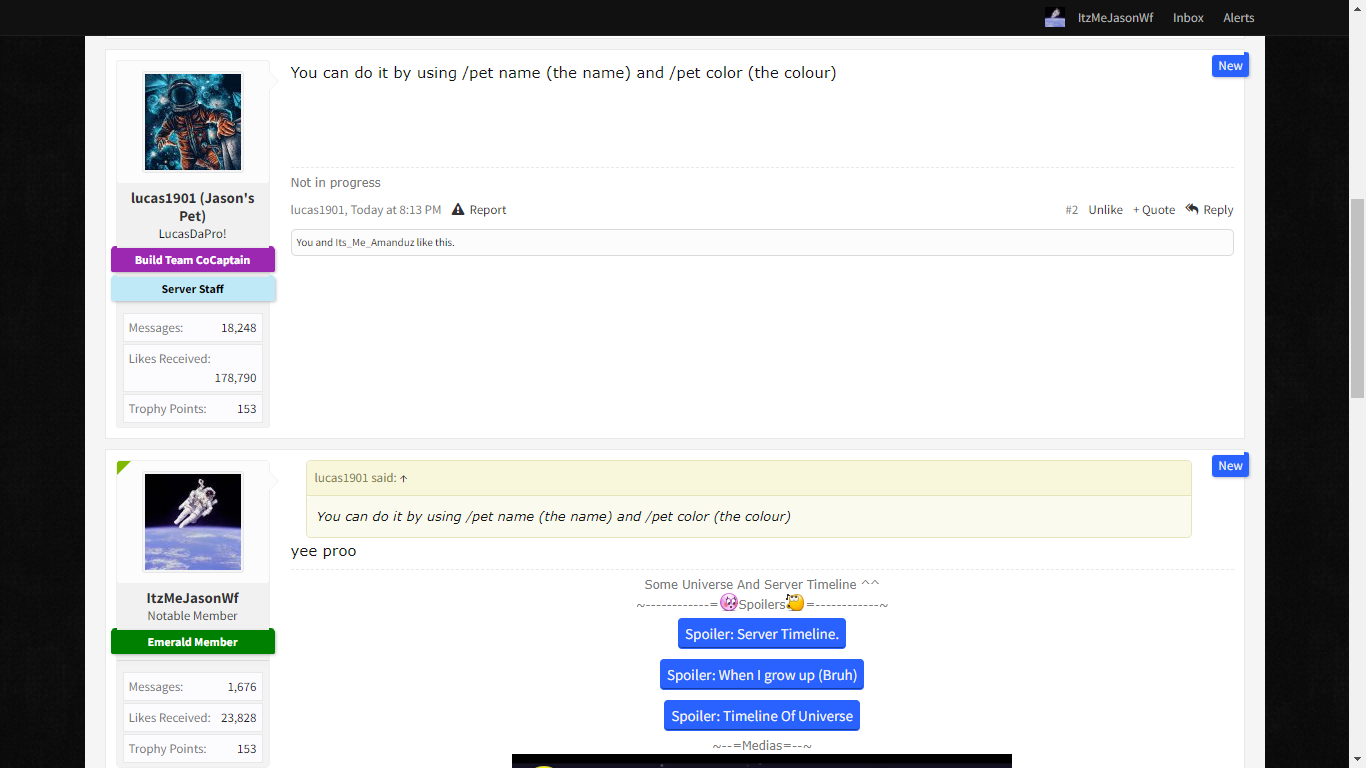Click the pink smiley emoji before Spoilers
This screenshot has width=1366, height=768.
coord(729,603)
